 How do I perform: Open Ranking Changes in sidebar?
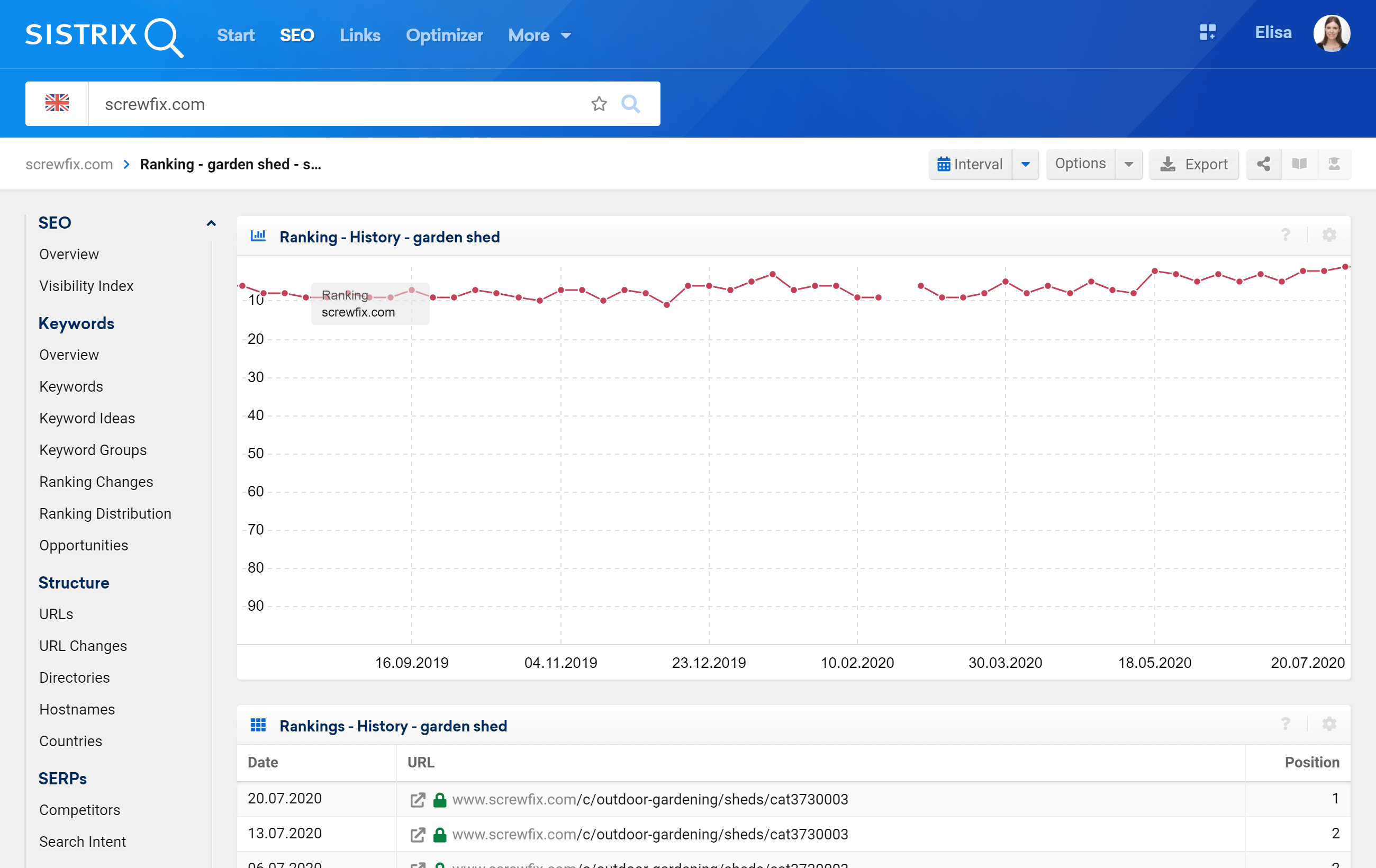[x=96, y=482]
